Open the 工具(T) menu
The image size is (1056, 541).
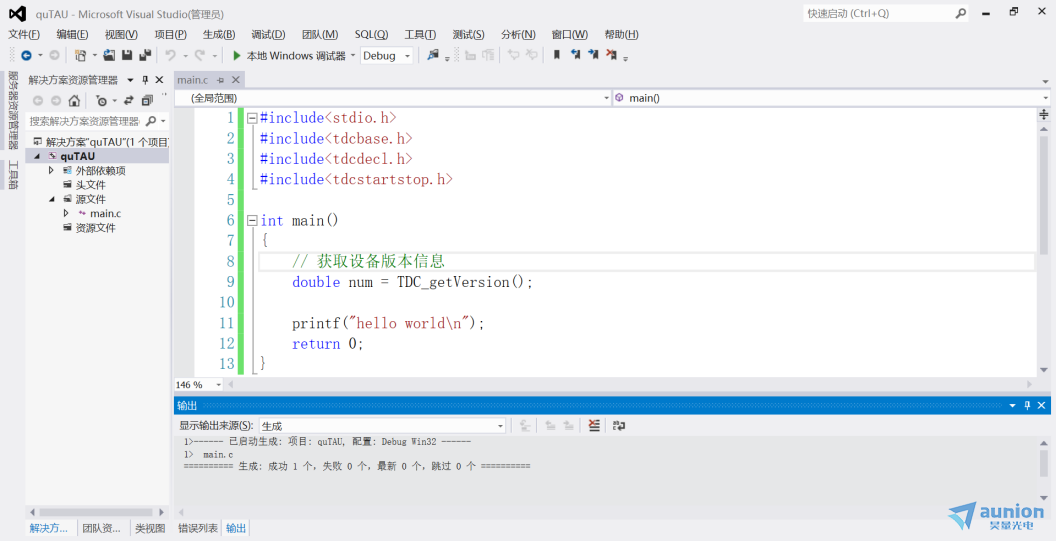(420, 34)
